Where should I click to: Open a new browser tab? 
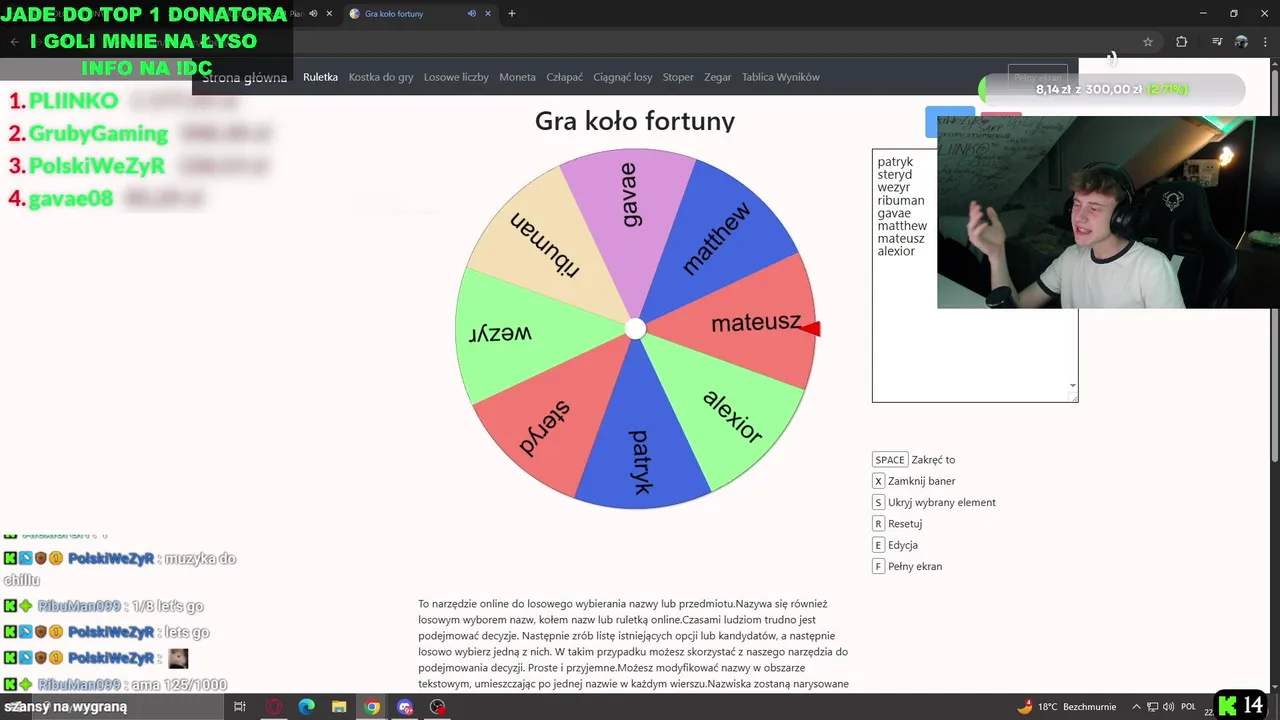512,13
